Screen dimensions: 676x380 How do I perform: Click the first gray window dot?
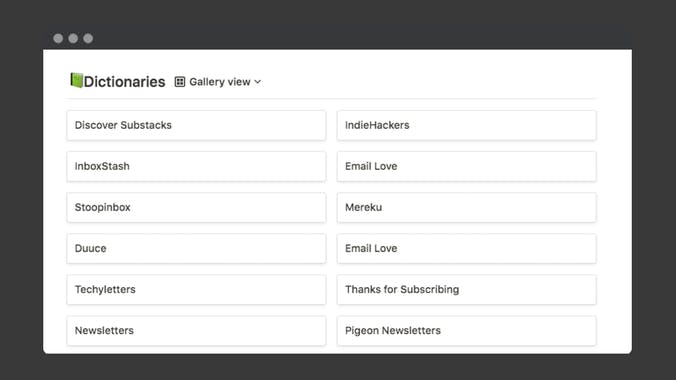(58, 38)
